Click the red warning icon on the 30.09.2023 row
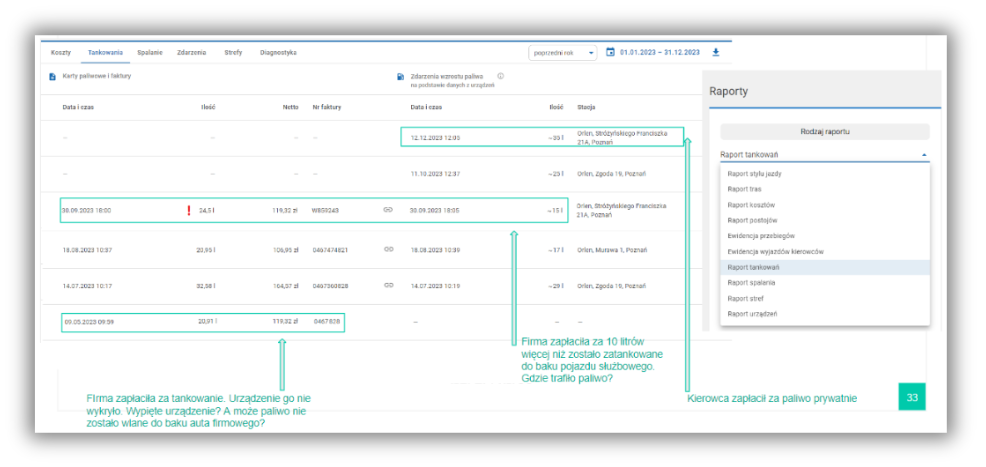Viewport: 986px width, 467px height. (188, 211)
